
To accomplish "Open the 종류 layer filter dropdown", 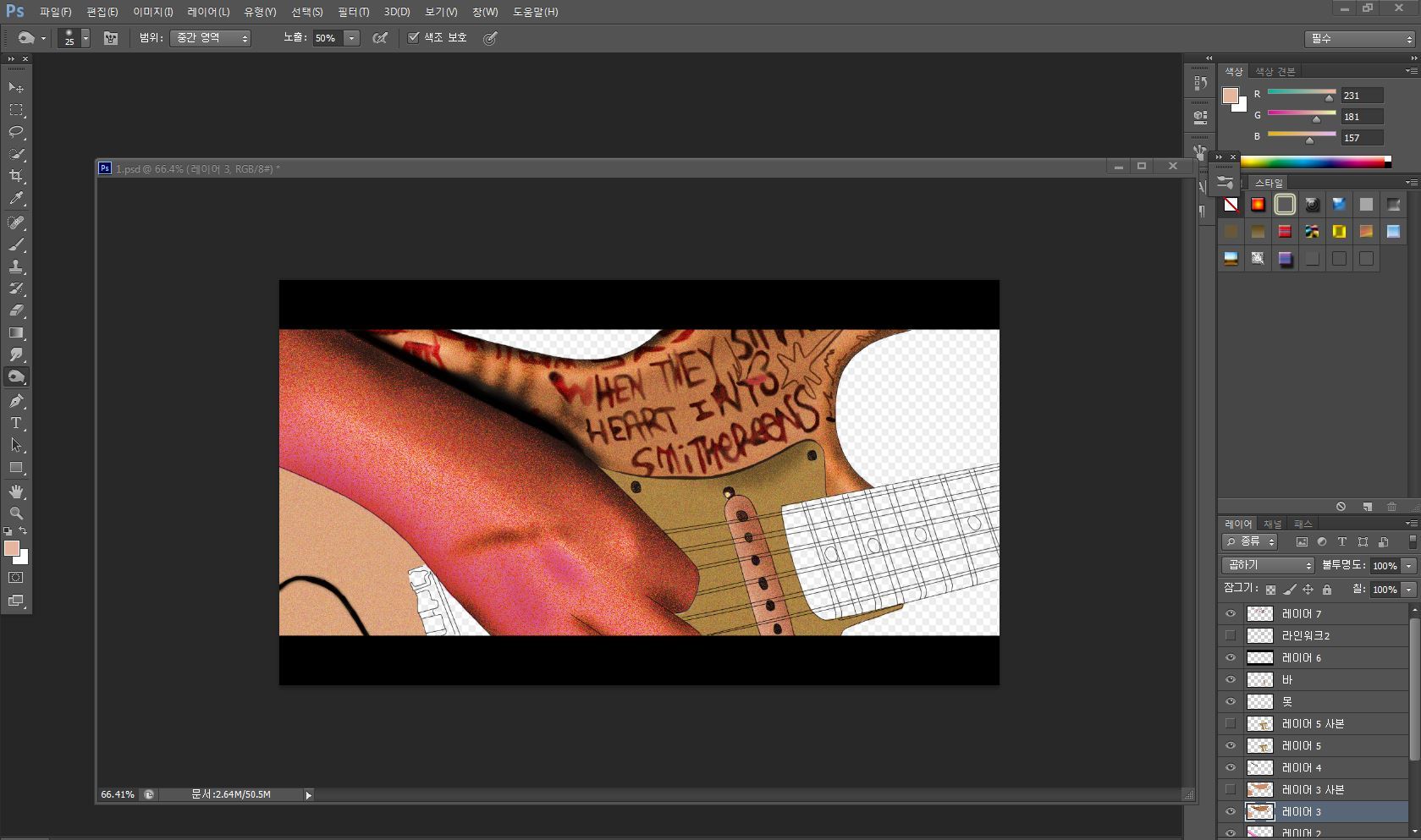I will 1249,542.
